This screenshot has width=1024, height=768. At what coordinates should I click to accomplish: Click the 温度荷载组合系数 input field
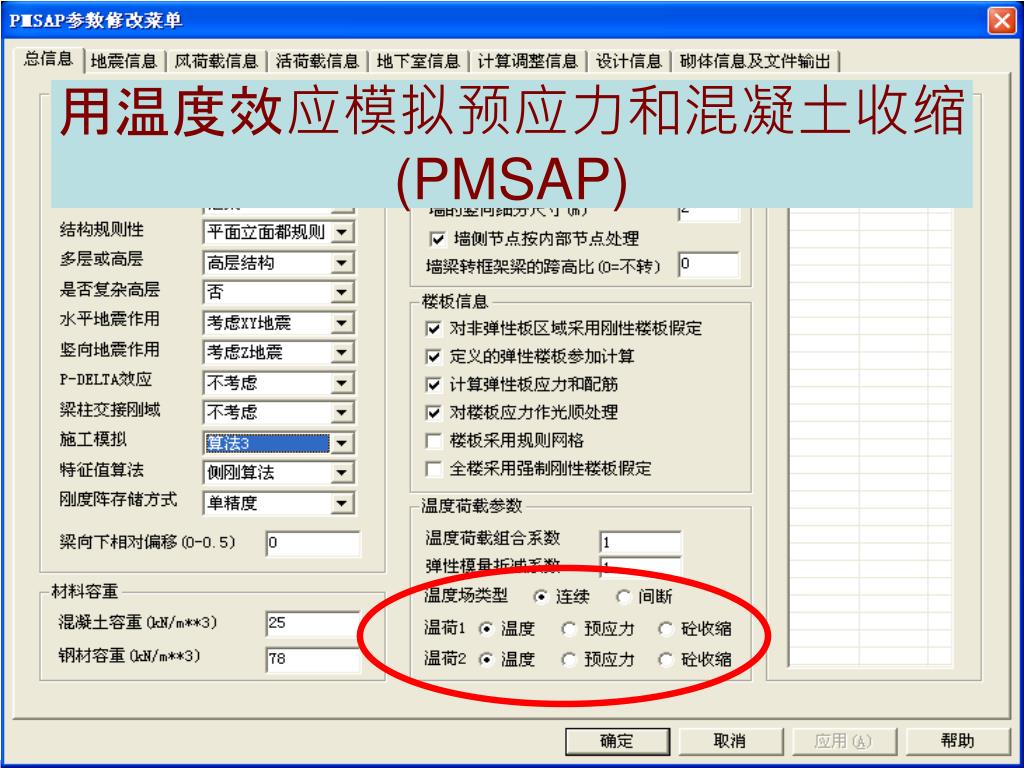[x=640, y=542]
